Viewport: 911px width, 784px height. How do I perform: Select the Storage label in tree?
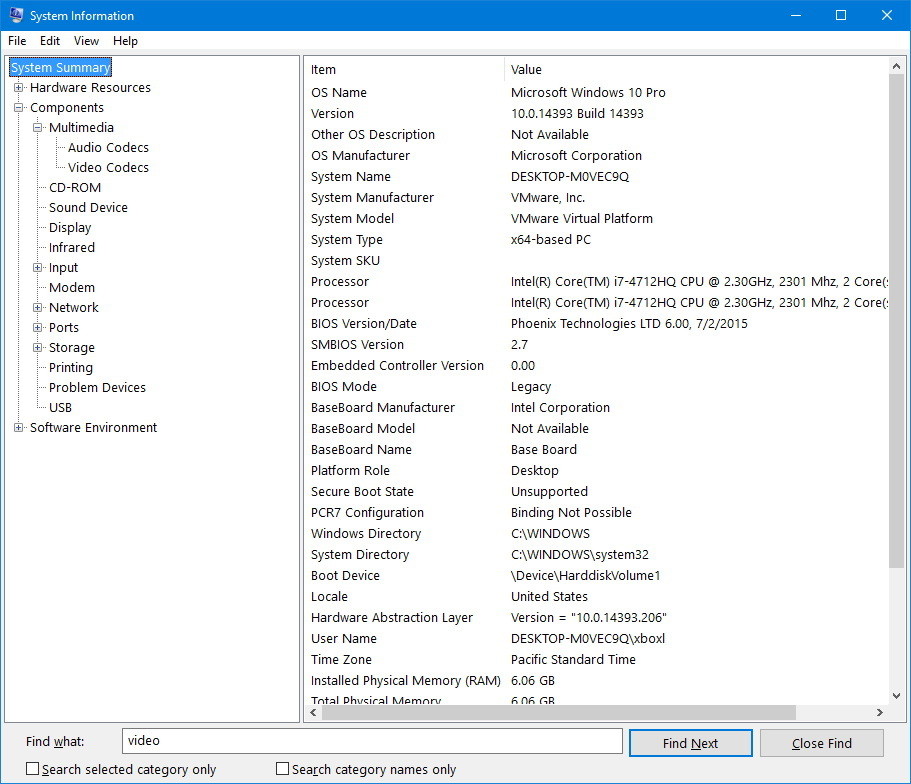tap(71, 348)
